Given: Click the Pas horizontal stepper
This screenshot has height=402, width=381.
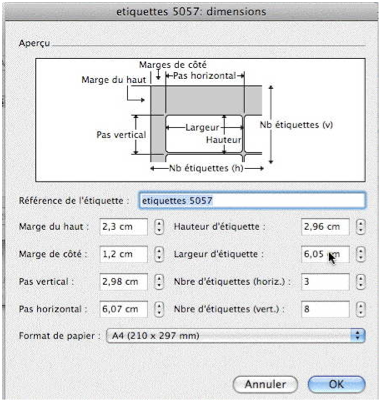Looking at the screenshot, I should click(159, 309).
